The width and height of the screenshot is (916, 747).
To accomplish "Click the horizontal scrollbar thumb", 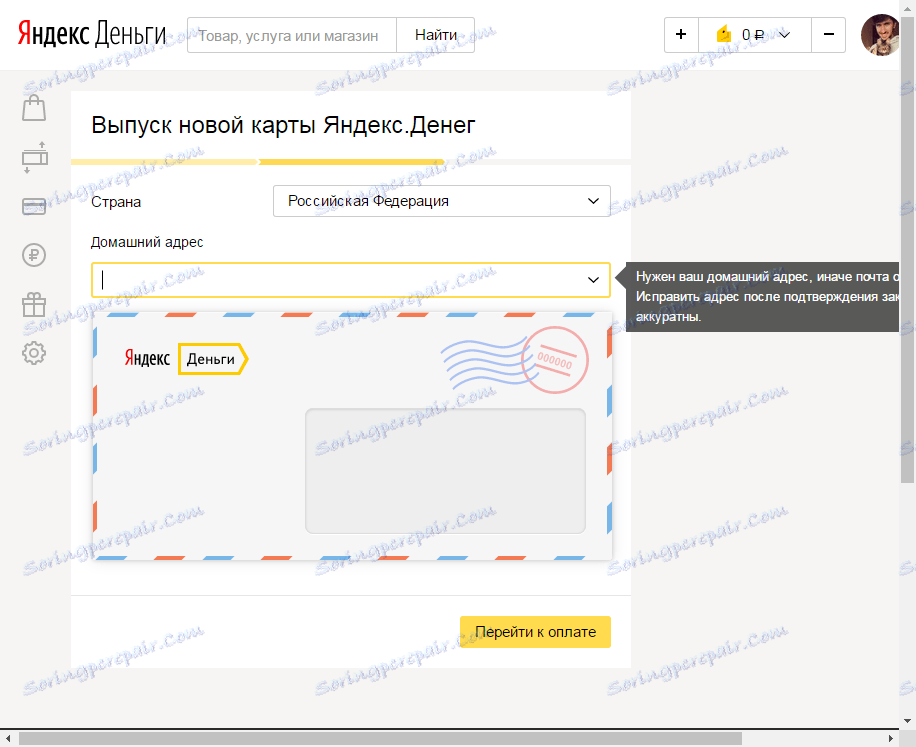I will pos(380,739).
